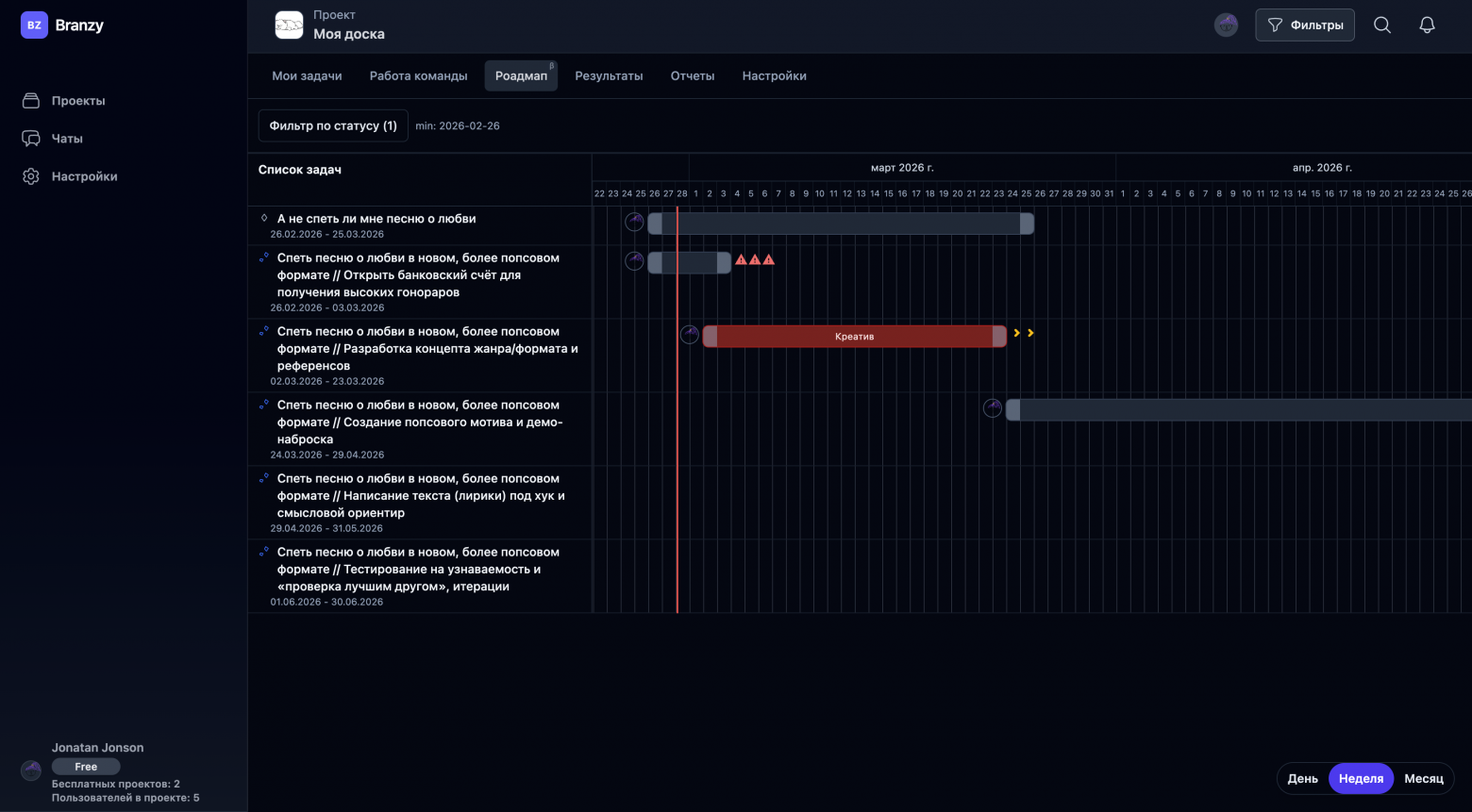This screenshot has width=1472, height=812.
Task: Open the notifications bell
Action: tap(1427, 25)
